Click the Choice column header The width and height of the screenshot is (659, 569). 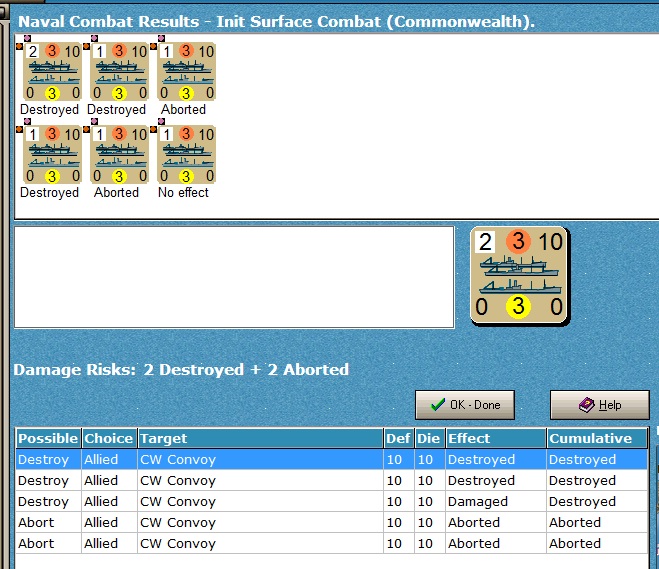click(x=109, y=438)
